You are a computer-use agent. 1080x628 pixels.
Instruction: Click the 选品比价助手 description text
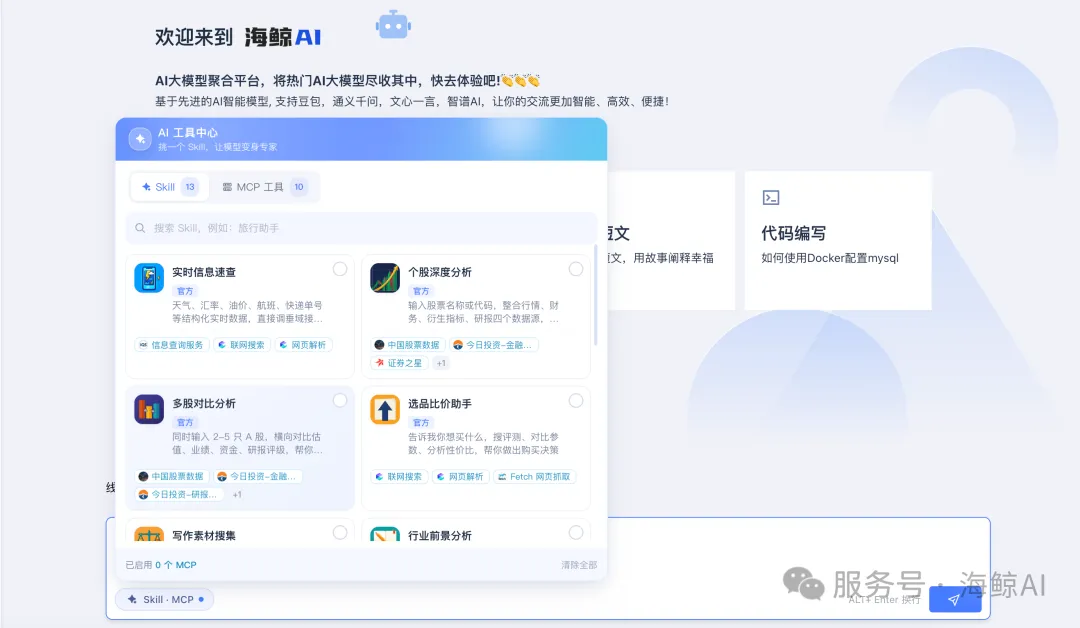484,443
